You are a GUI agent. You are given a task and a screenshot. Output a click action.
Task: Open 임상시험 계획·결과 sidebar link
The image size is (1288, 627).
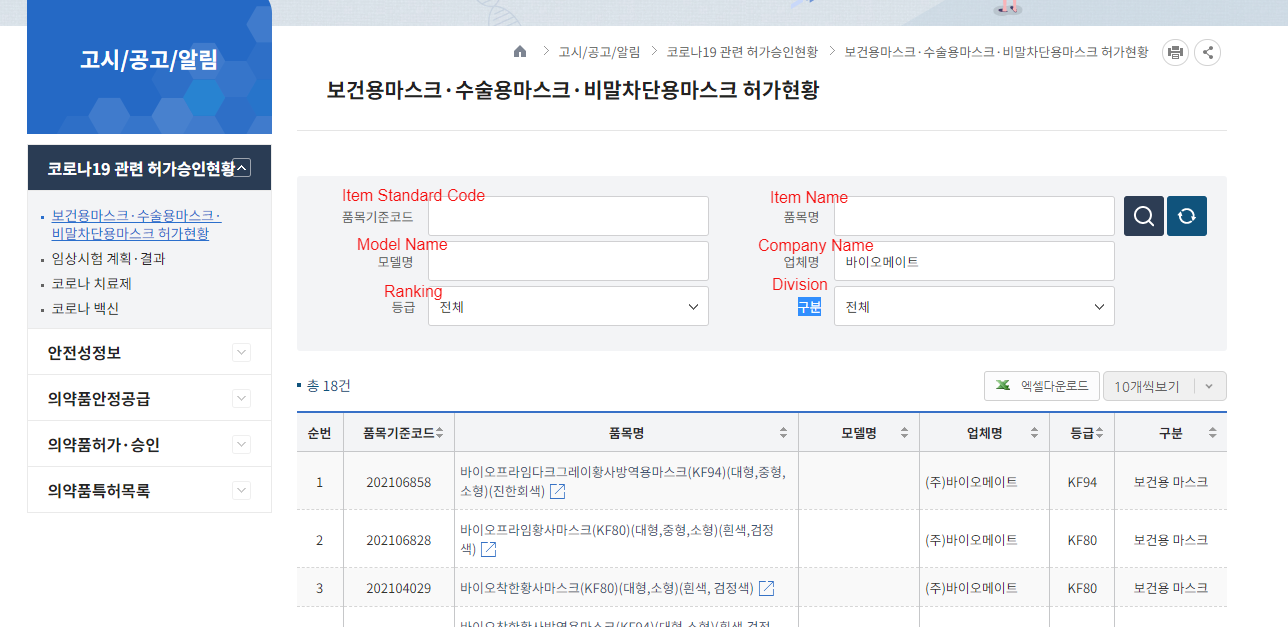(x=108, y=258)
